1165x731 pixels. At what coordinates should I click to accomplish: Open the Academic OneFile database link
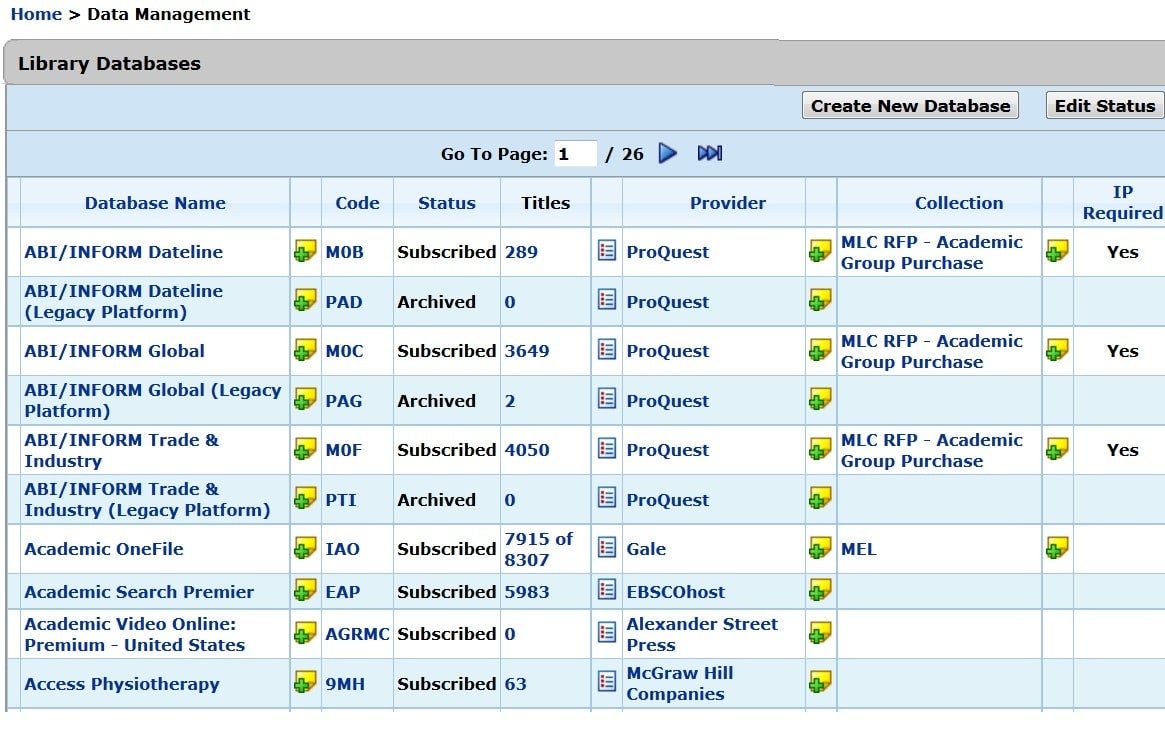[104, 549]
